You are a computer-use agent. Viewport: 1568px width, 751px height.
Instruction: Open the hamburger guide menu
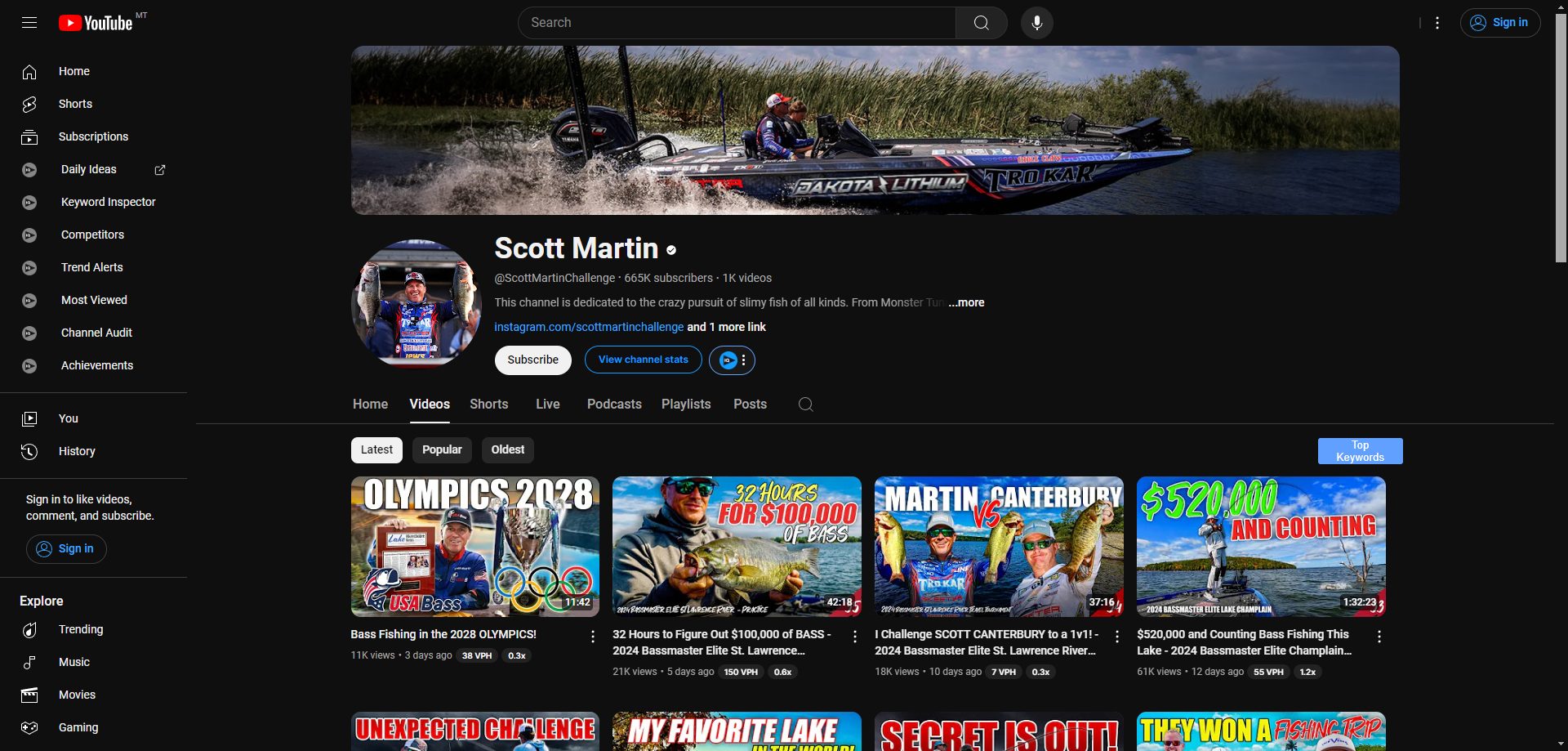(x=29, y=23)
